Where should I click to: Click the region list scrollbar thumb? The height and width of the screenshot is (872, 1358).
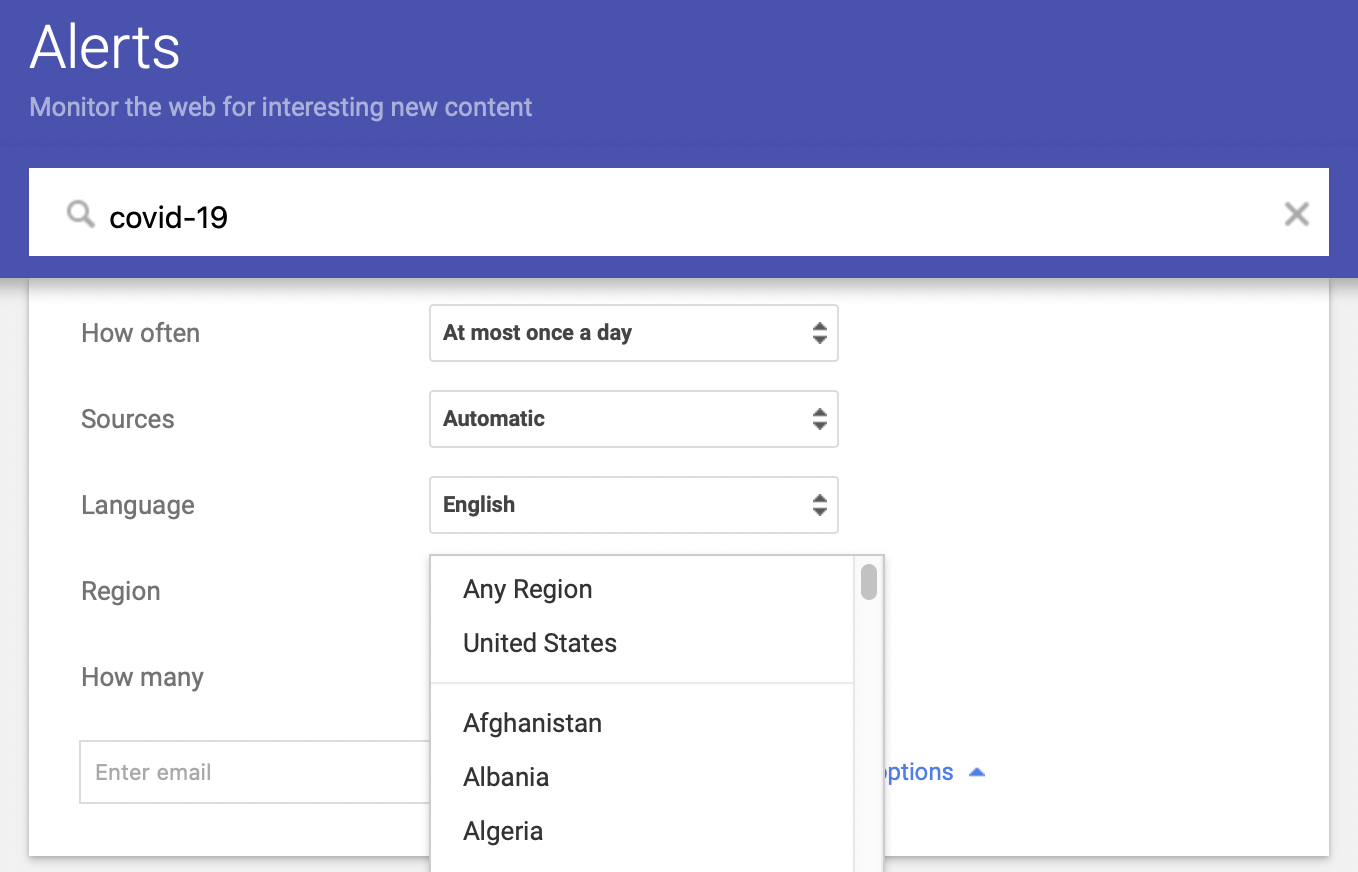(869, 582)
